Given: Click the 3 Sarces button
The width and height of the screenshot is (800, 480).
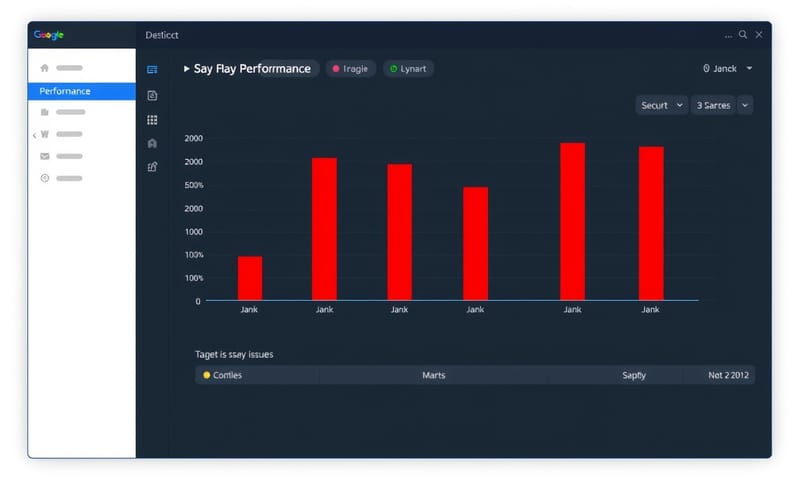Looking at the screenshot, I should click(713, 105).
